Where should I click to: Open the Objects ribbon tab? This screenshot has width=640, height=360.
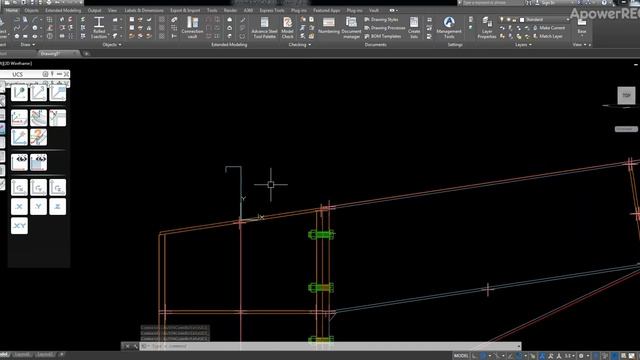point(31,10)
